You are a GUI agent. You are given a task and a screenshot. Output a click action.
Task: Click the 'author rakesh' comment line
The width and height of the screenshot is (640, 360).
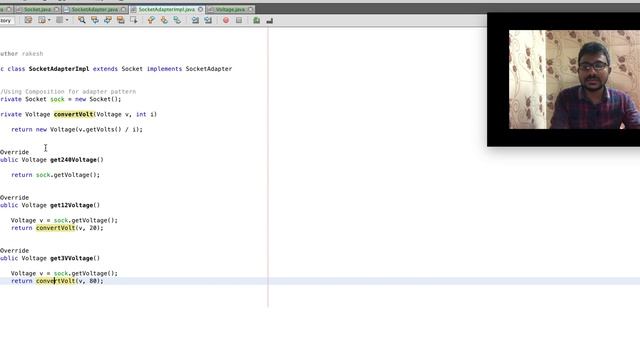coord(21,54)
